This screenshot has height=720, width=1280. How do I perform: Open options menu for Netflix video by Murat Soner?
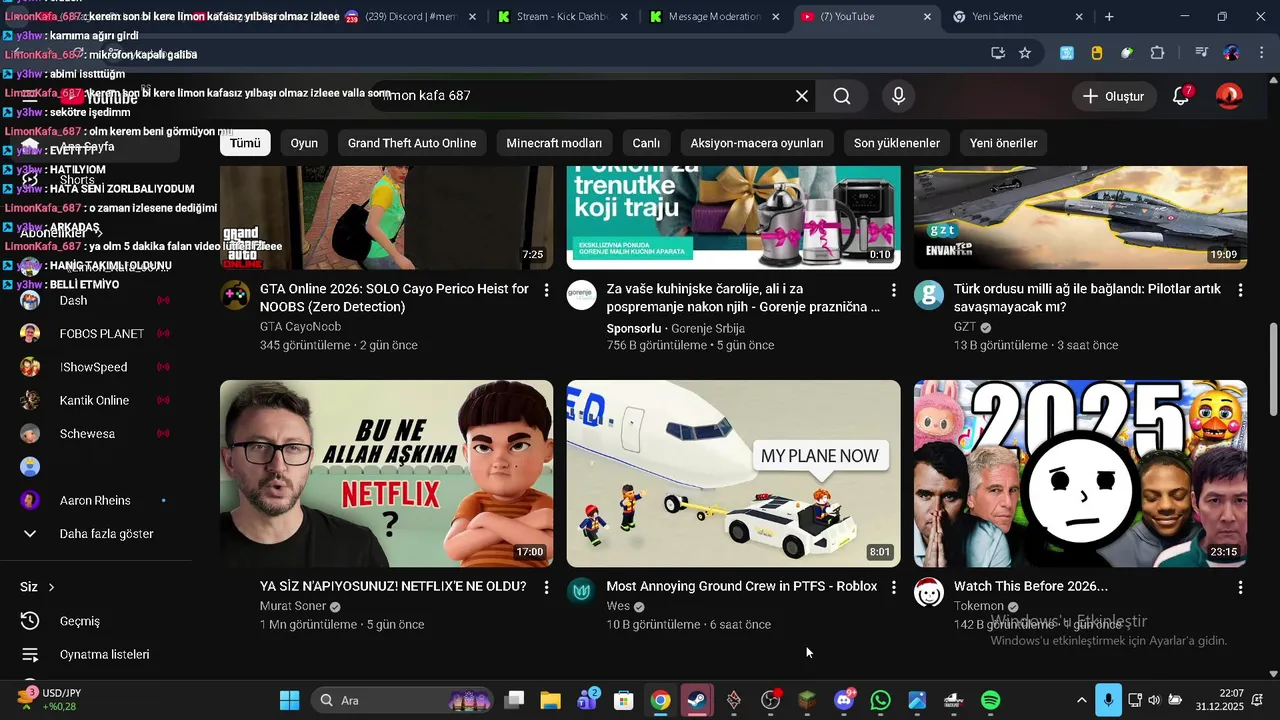[x=546, y=588]
